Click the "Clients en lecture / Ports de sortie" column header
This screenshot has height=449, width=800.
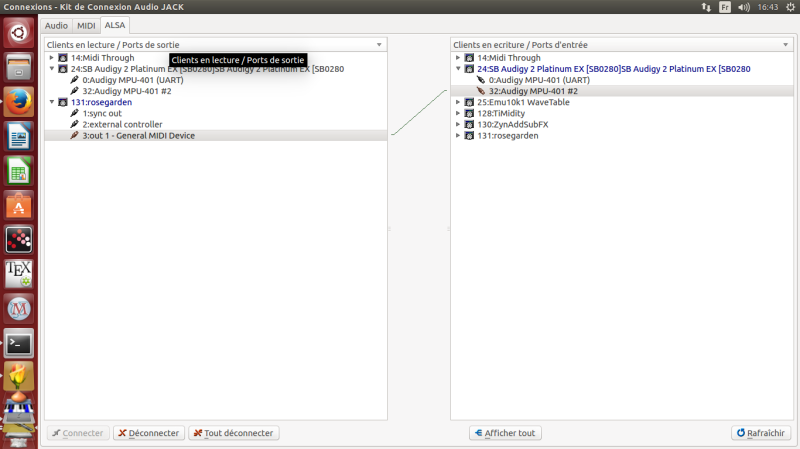pos(215,45)
